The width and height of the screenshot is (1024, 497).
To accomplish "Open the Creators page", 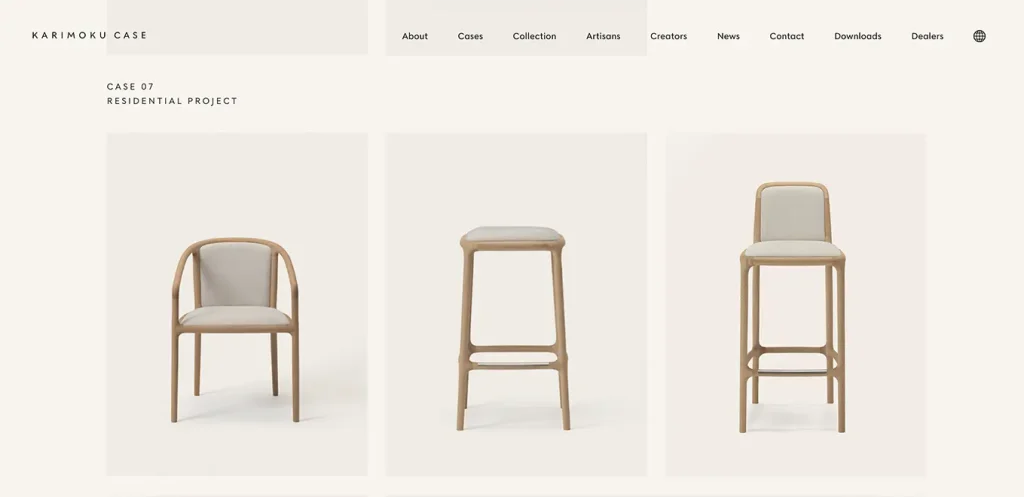I will 668,36.
